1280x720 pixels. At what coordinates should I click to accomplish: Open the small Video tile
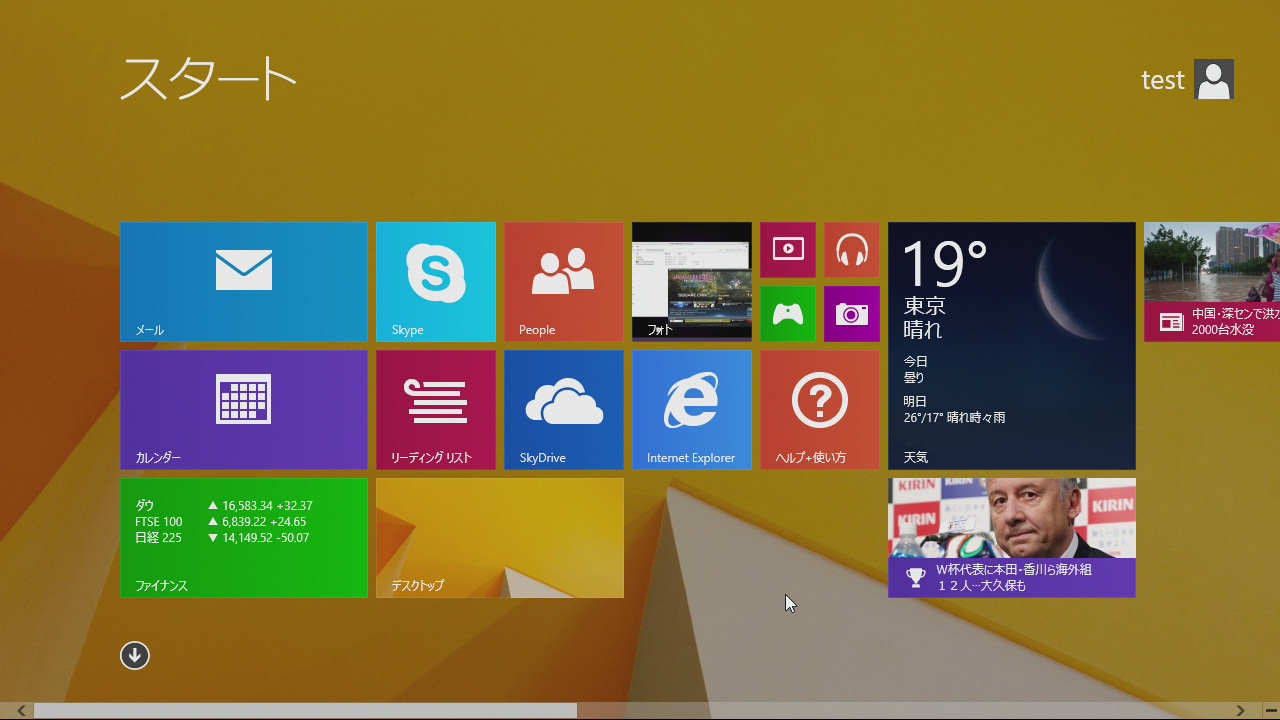(x=788, y=250)
